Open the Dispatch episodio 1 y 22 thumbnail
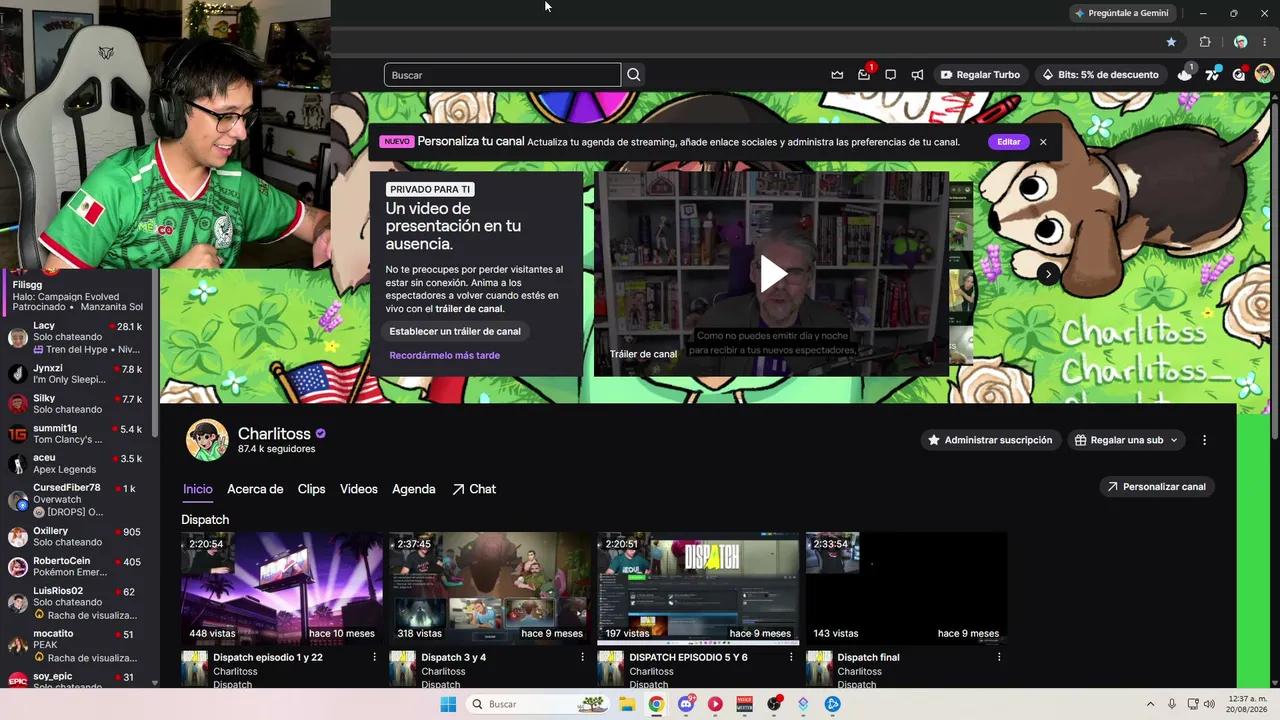Image resolution: width=1280 pixels, height=720 pixels. 282,588
